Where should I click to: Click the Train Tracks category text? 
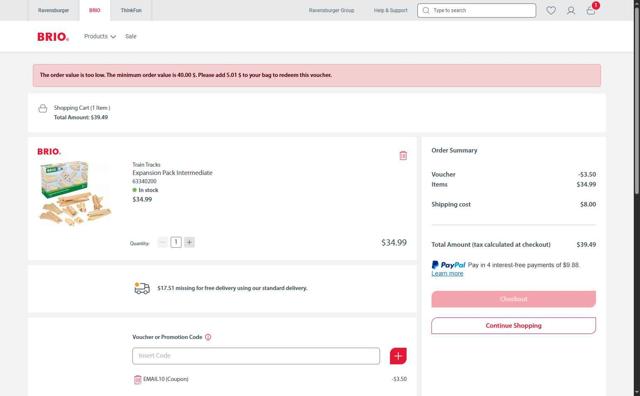(x=146, y=165)
